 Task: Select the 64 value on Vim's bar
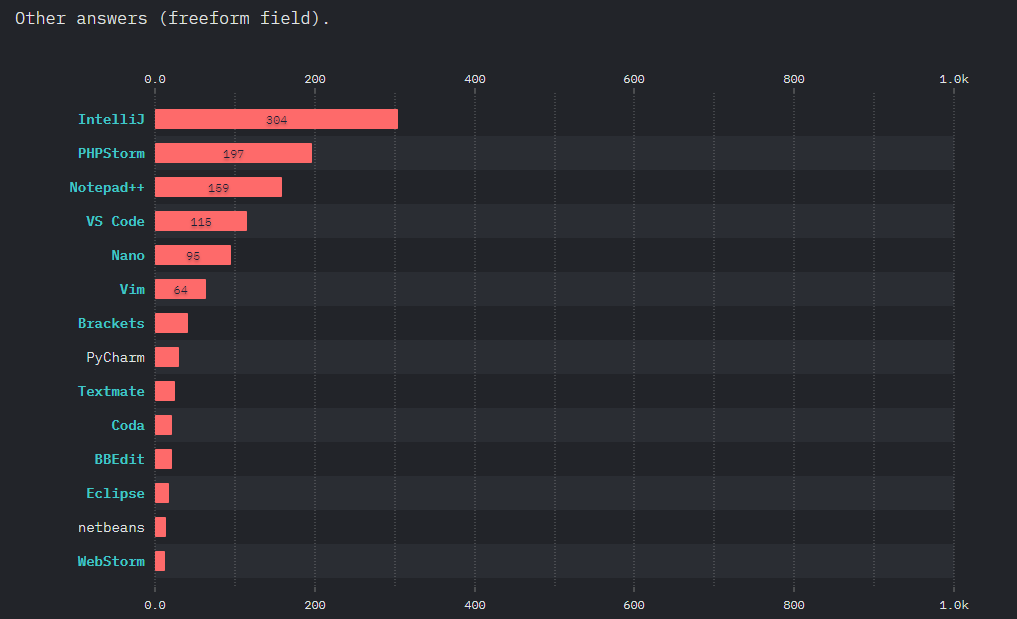[x=180, y=290]
